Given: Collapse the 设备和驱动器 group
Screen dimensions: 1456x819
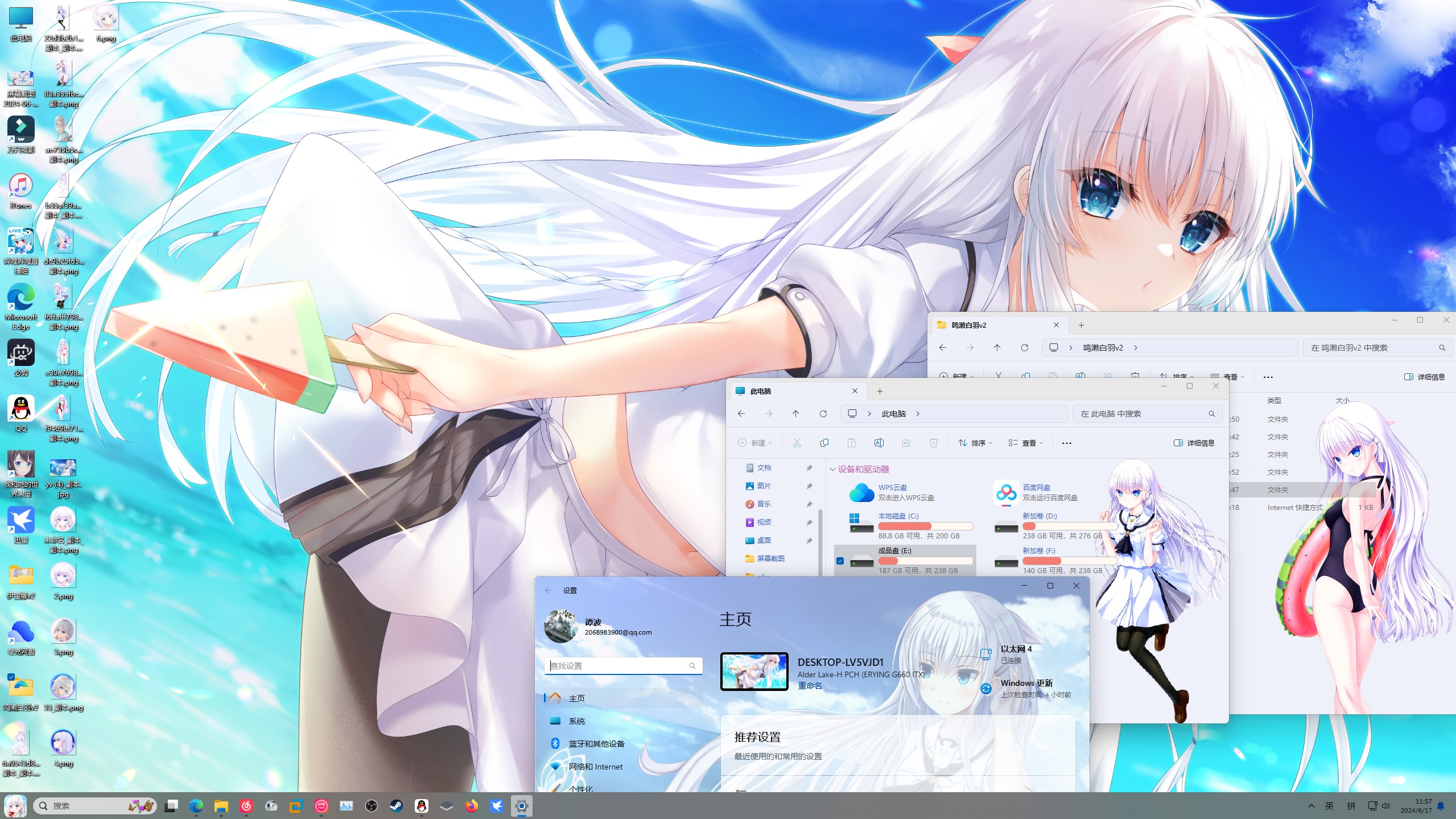Looking at the screenshot, I should point(832,470).
